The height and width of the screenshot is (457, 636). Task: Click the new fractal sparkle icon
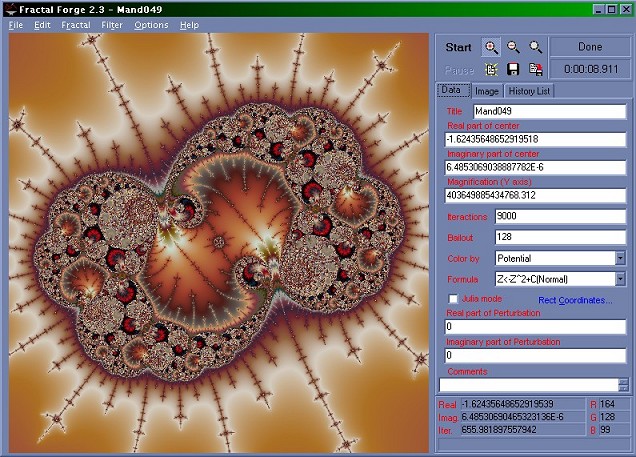tap(491, 69)
